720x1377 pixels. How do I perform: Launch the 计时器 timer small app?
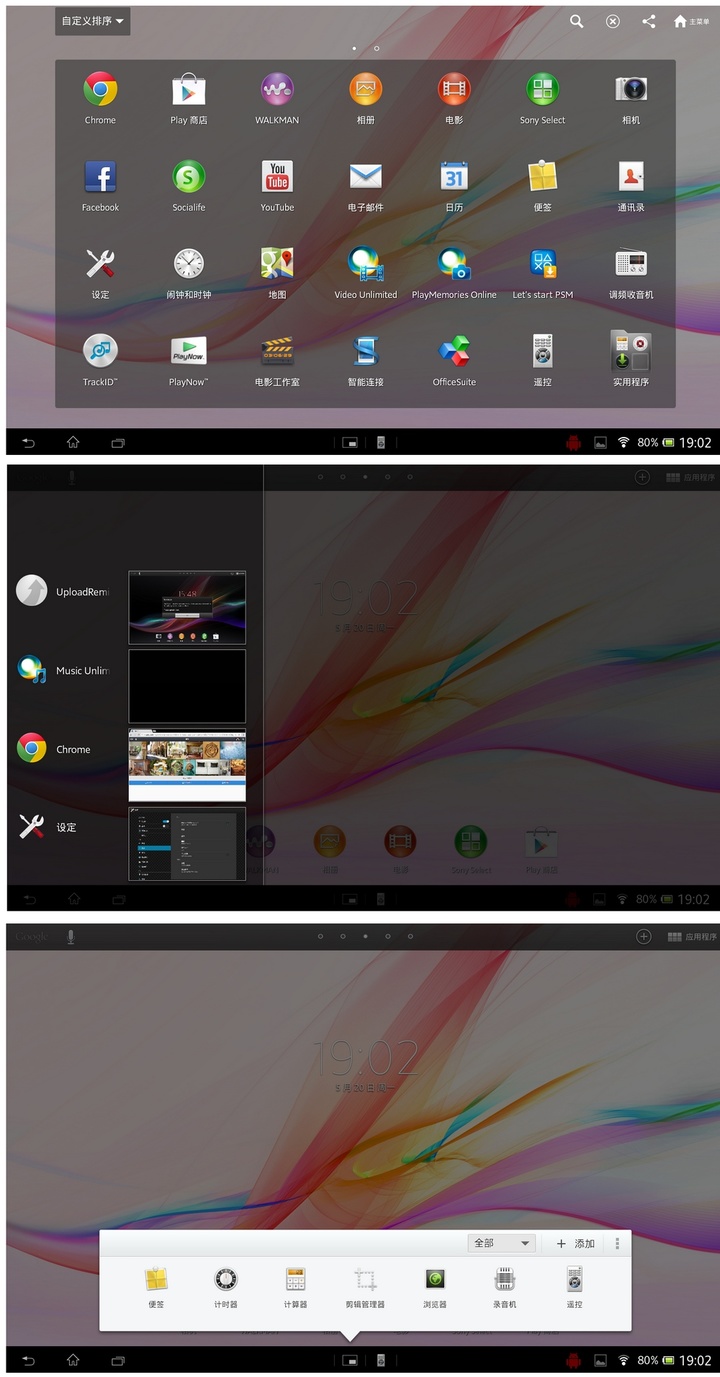tap(226, 1287)
